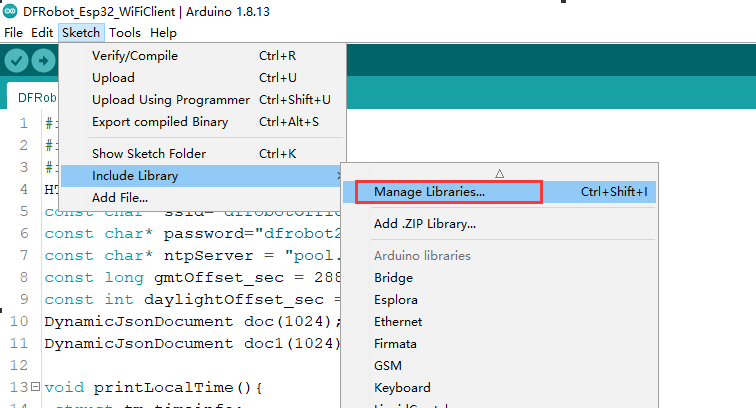This screenshot has height=408, width=756.
Task: Include the Firmata library
Action: (500, 344)
